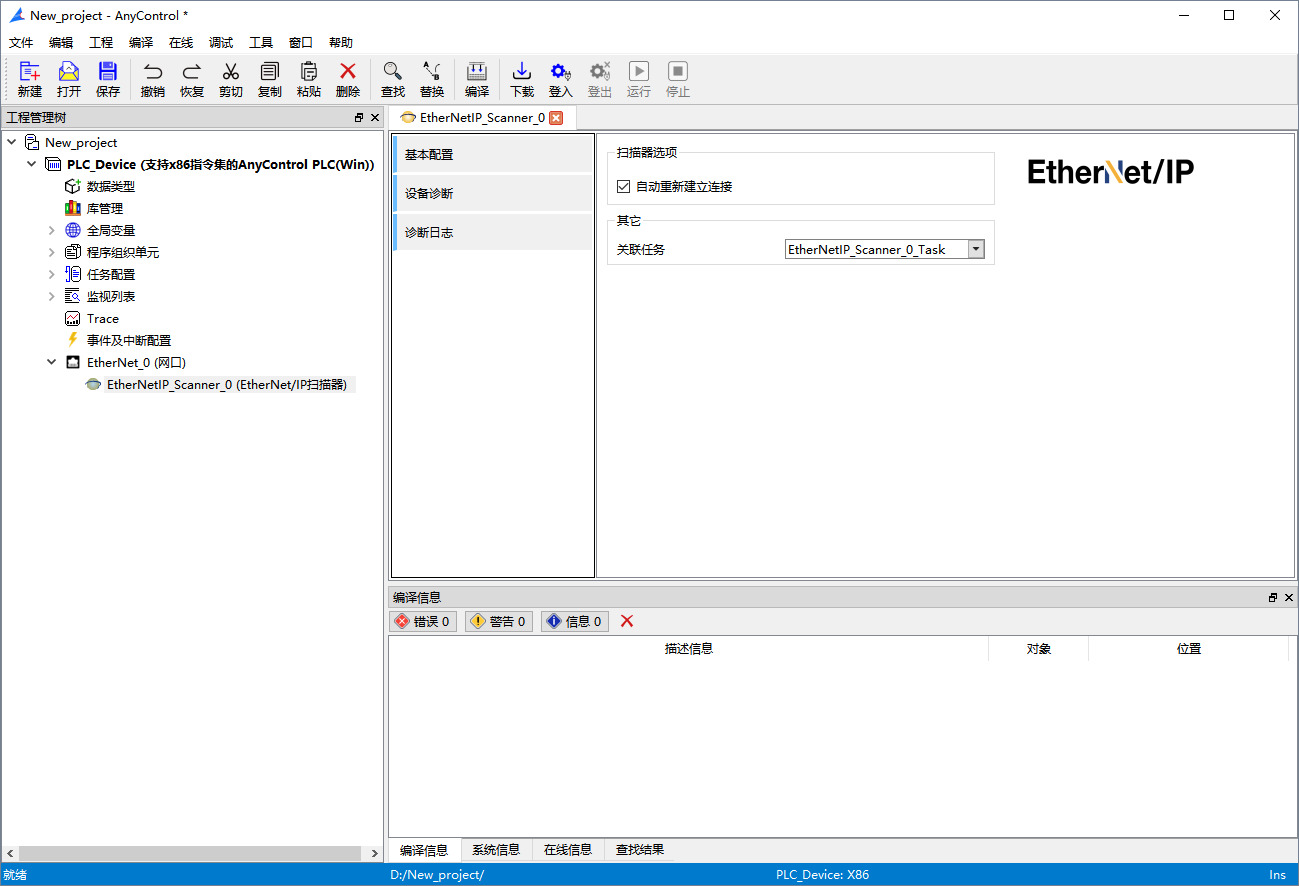Select 库管理 in the project tree
Image resolution: width=1299 pixels, height=886 pixels.
[x=105, y=208]
